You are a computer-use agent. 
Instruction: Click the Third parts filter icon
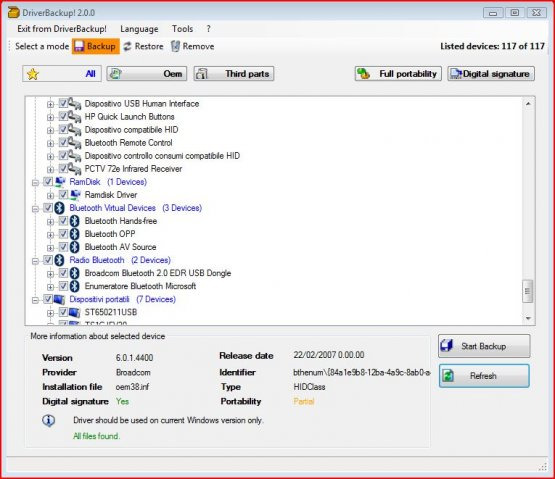click(x=202, y=74)
